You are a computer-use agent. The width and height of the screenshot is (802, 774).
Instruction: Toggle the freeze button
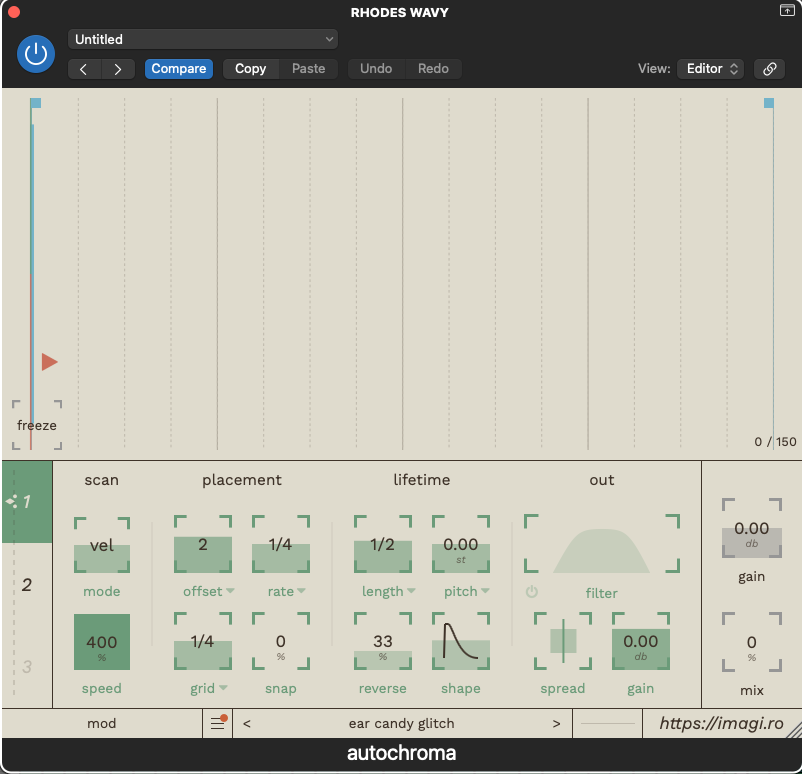coord(37,425)
